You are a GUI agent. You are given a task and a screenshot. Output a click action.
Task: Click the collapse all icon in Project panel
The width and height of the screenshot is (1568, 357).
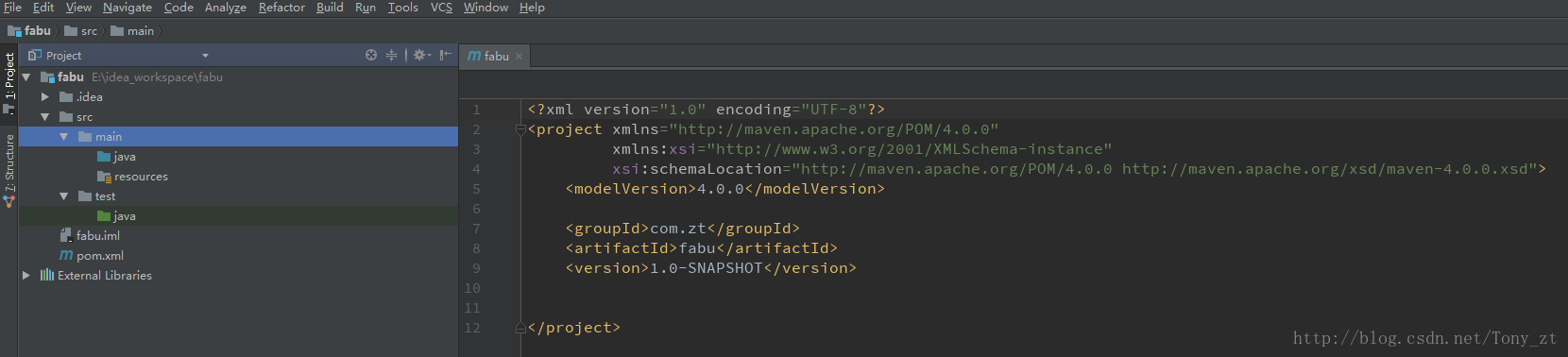(x=391, y=56)
